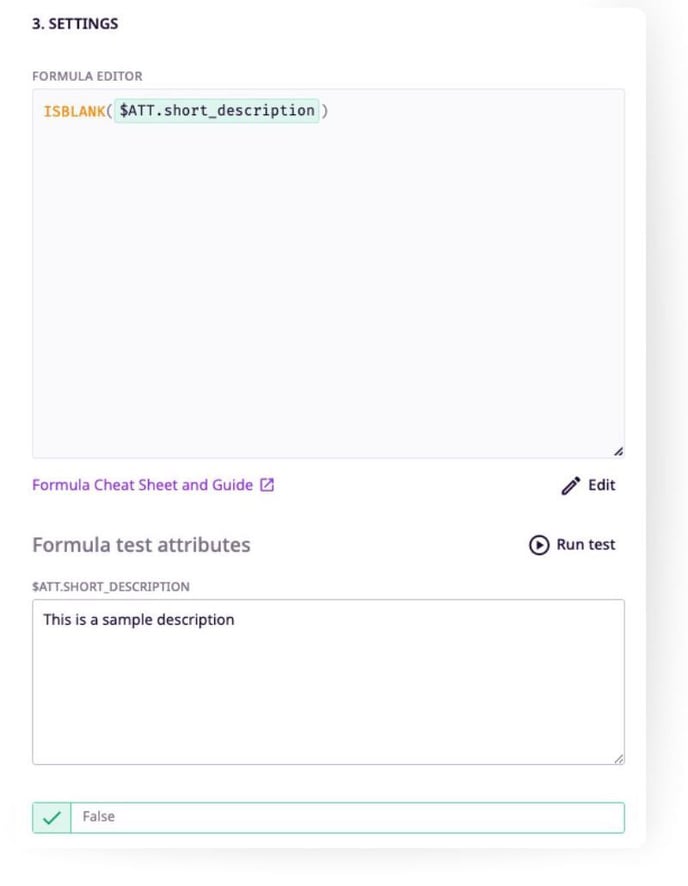This screenshot has width=688, height=886.
Task: Click the "This is a sample description" text
Action: click(138, 620)
